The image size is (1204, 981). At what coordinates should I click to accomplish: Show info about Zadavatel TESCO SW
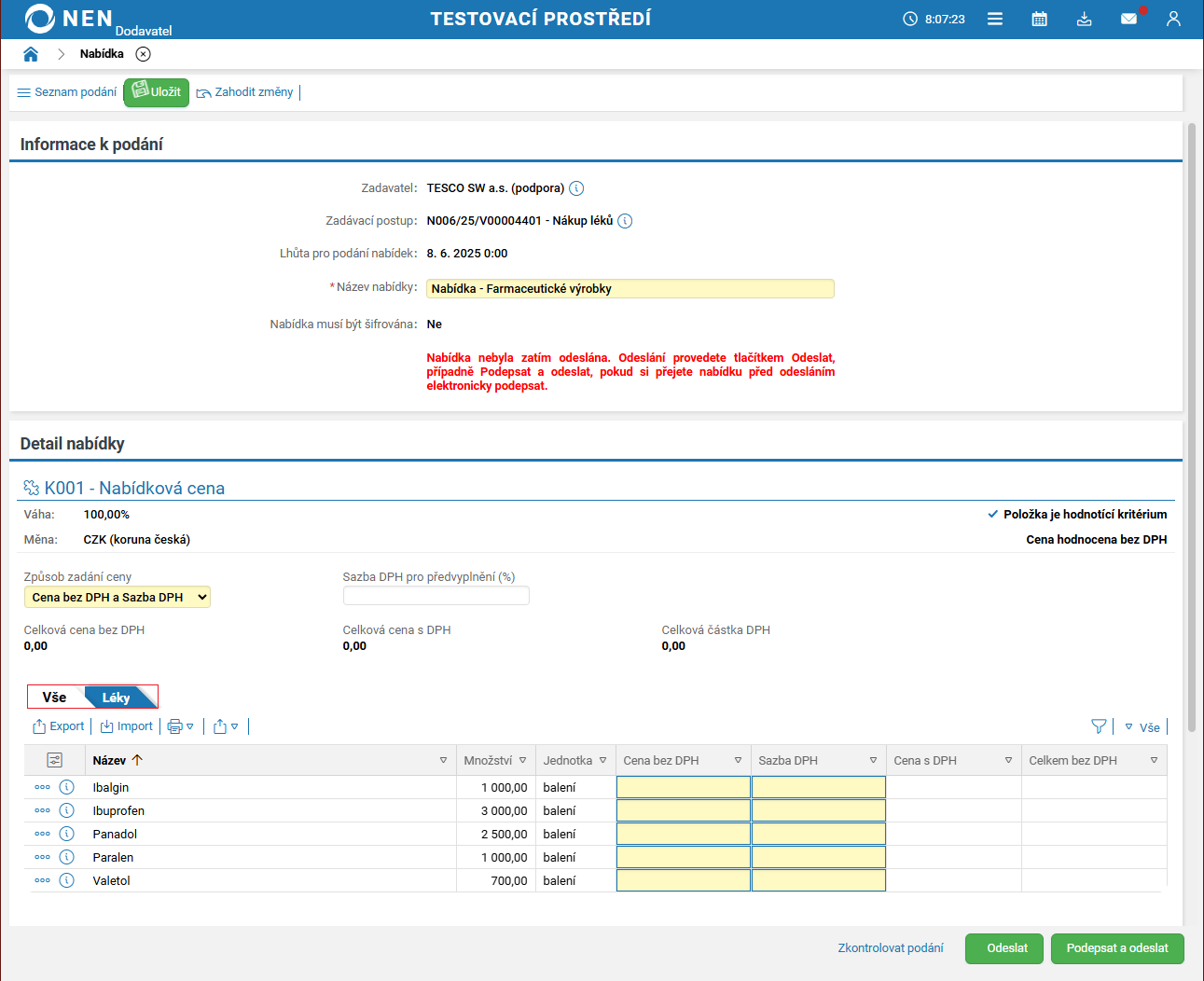point(576,188)
